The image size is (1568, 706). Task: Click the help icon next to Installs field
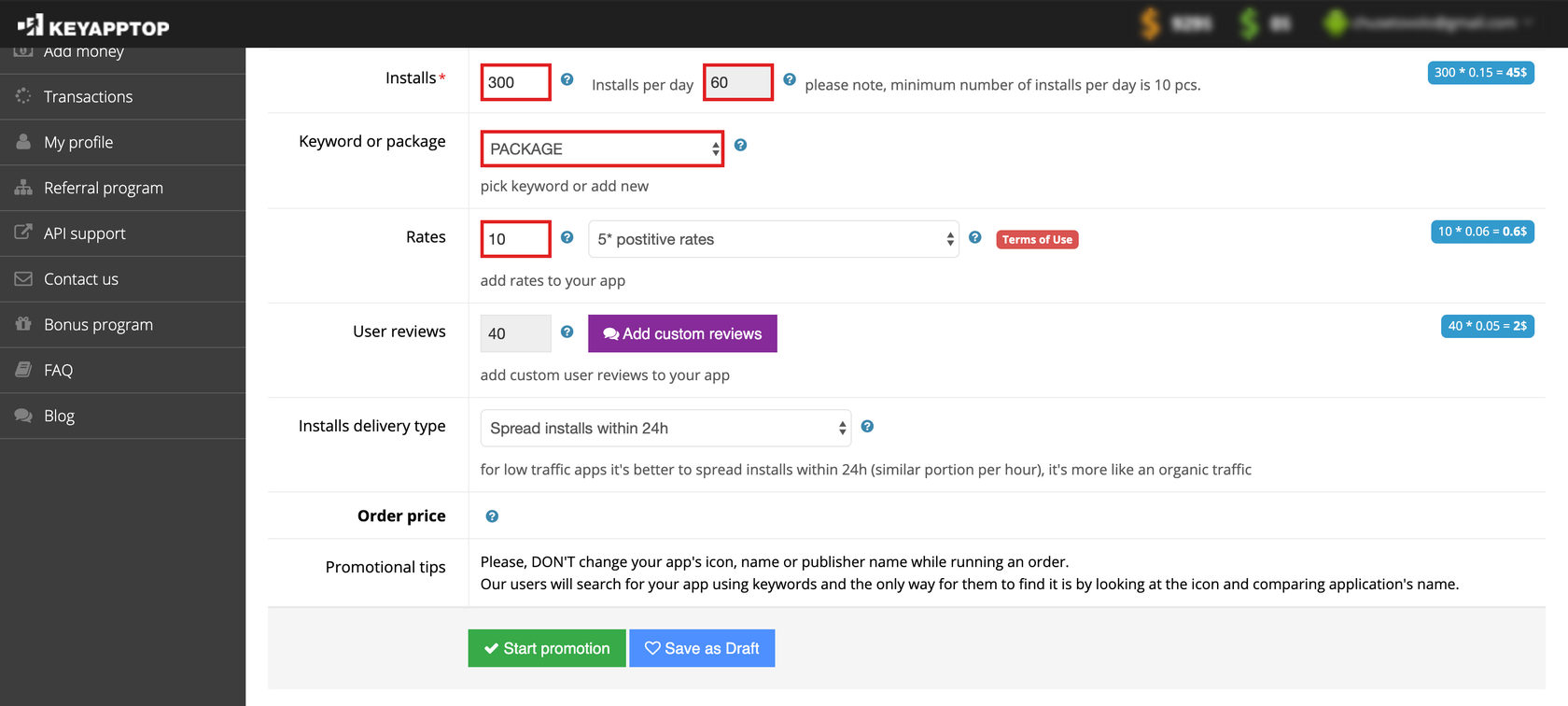567,80
